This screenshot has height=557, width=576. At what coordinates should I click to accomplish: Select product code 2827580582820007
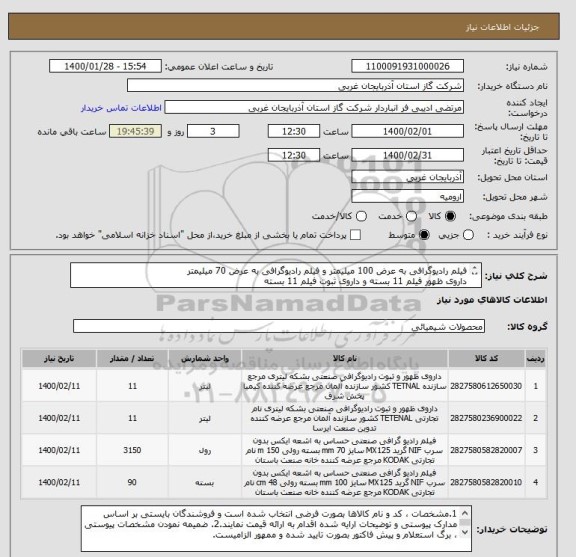[x=486, y=450]
